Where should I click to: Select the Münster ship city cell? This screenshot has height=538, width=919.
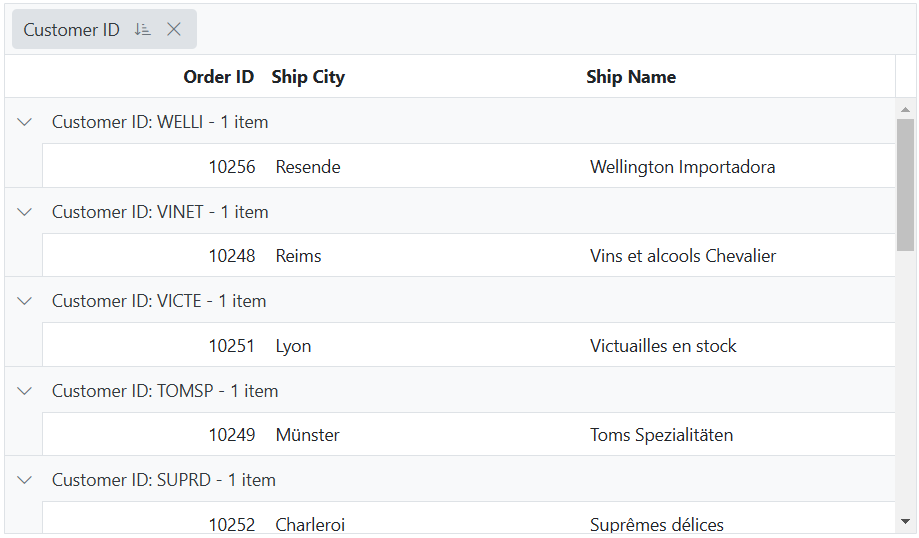[308, 435]
